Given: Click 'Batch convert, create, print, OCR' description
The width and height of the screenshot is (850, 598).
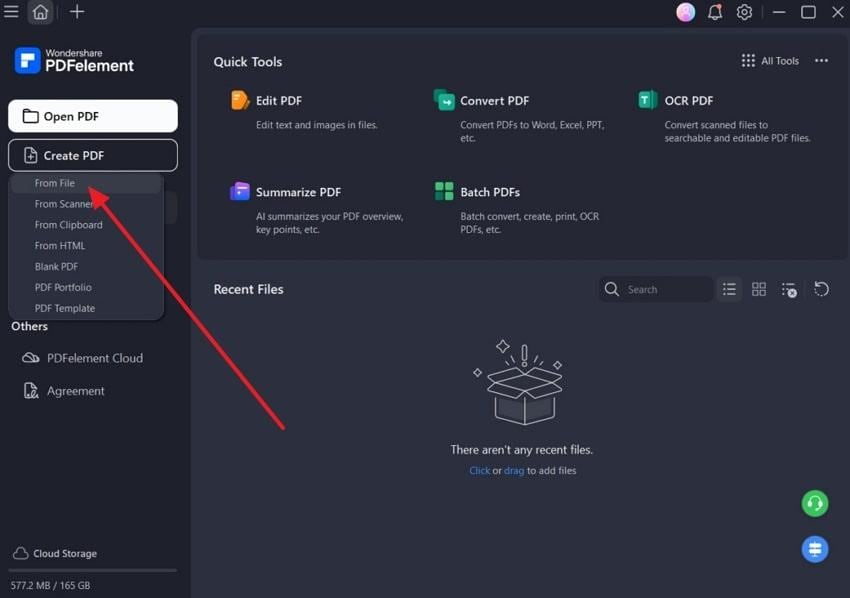Looking at the screenshot, I should click(530, 223).
